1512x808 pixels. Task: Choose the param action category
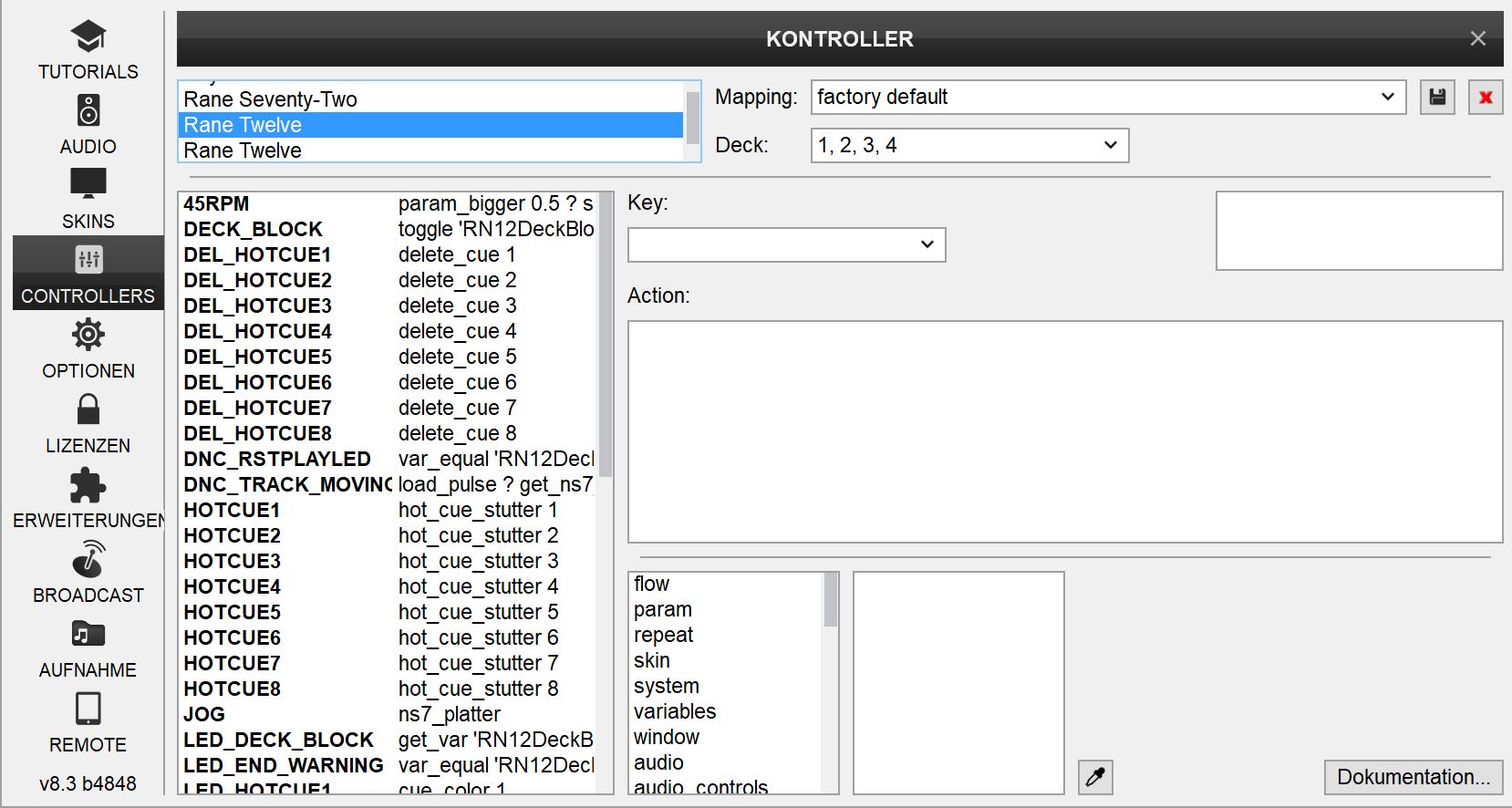pyautogui.click(x=727, y=609)
